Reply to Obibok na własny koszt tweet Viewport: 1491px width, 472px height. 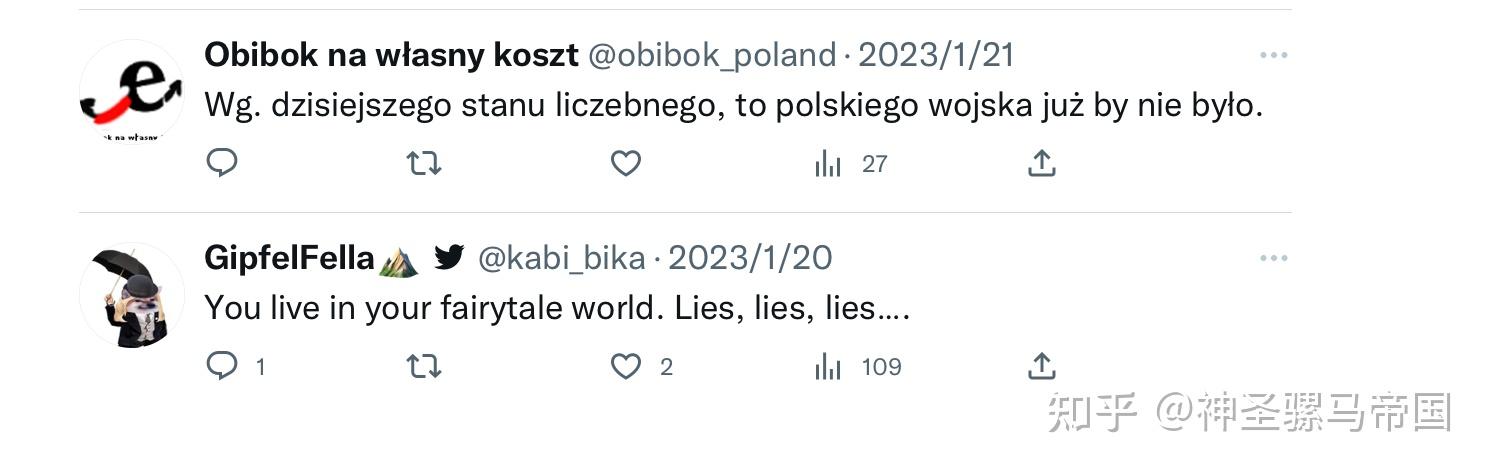click(221, 163)
